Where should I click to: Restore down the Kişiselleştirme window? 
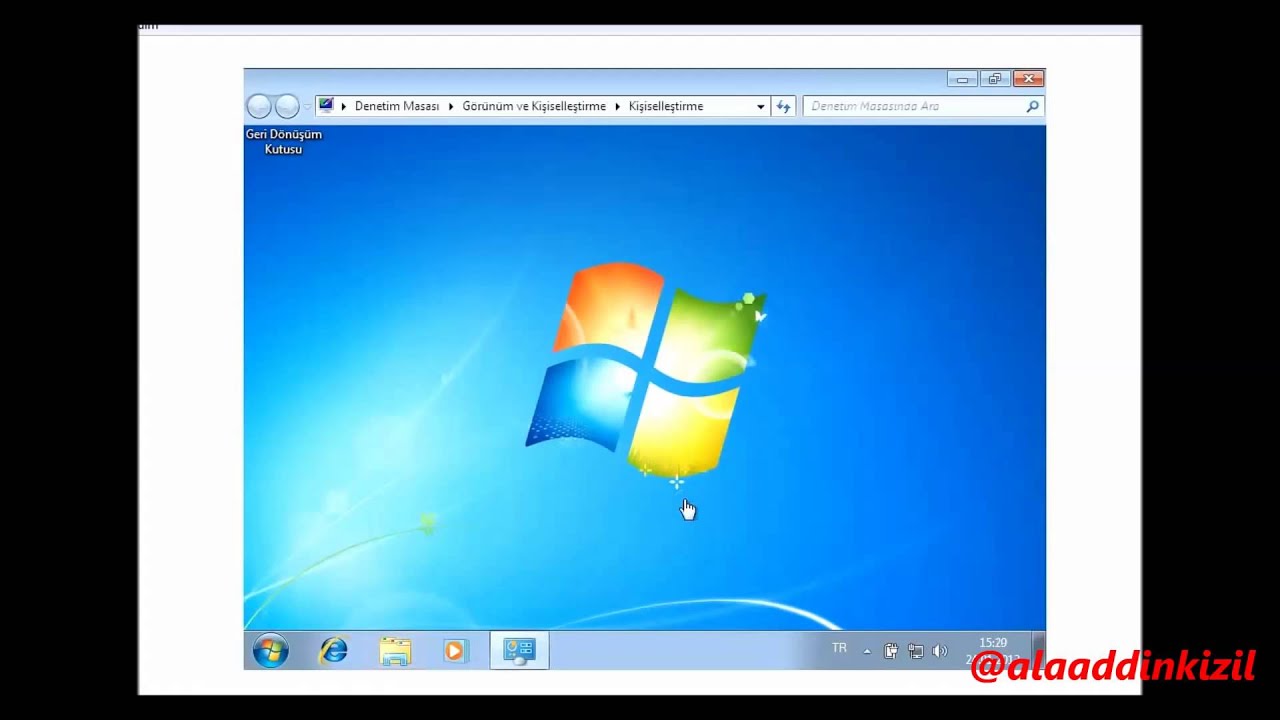point(995,78)
